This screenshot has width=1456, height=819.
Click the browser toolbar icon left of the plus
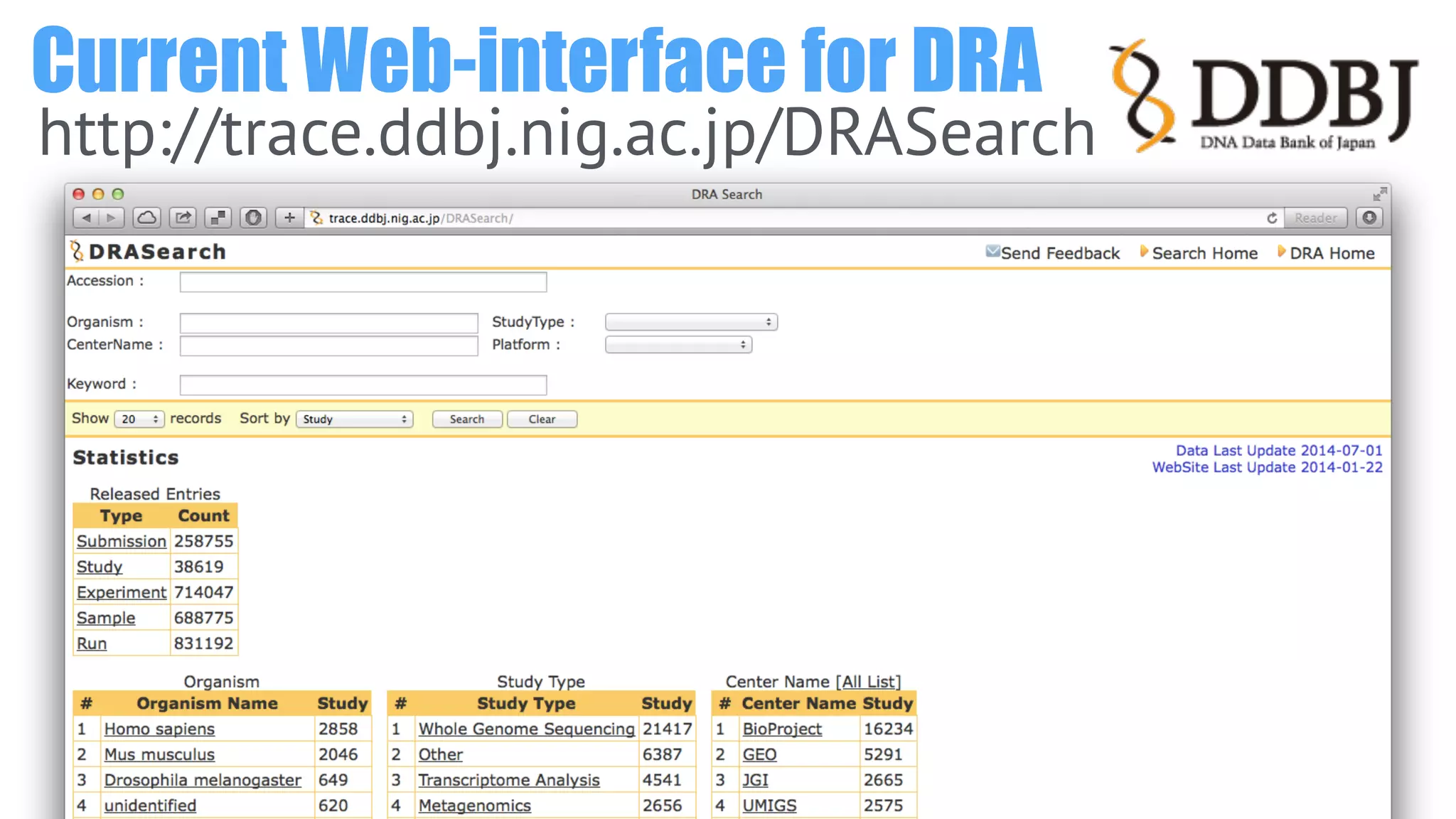pyautogui.click(x=253, y=218)
